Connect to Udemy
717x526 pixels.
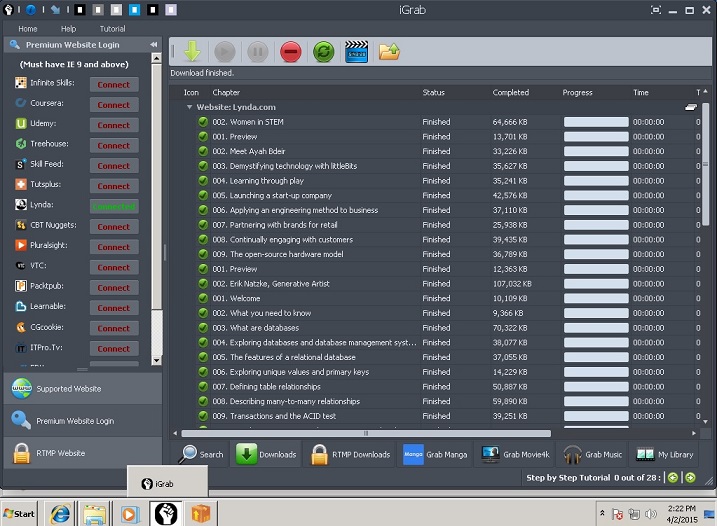click(x=114, y=125)
